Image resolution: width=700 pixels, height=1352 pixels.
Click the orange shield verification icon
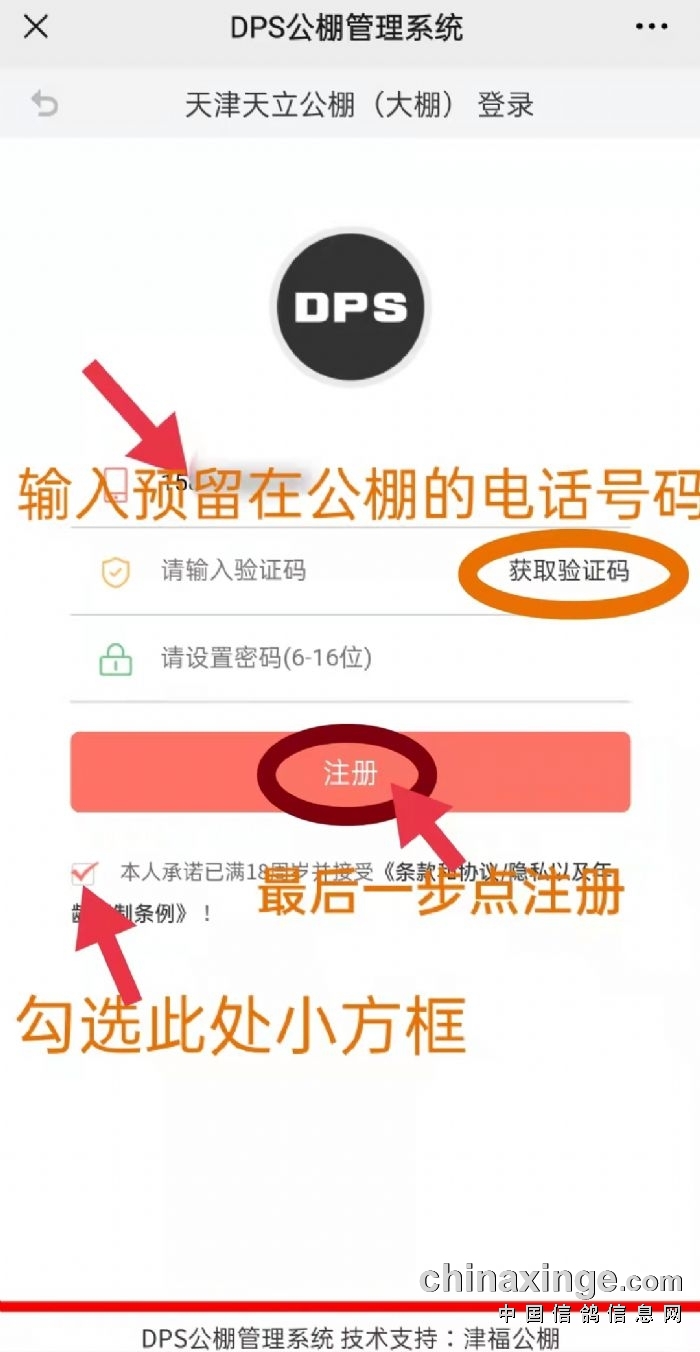116,572
